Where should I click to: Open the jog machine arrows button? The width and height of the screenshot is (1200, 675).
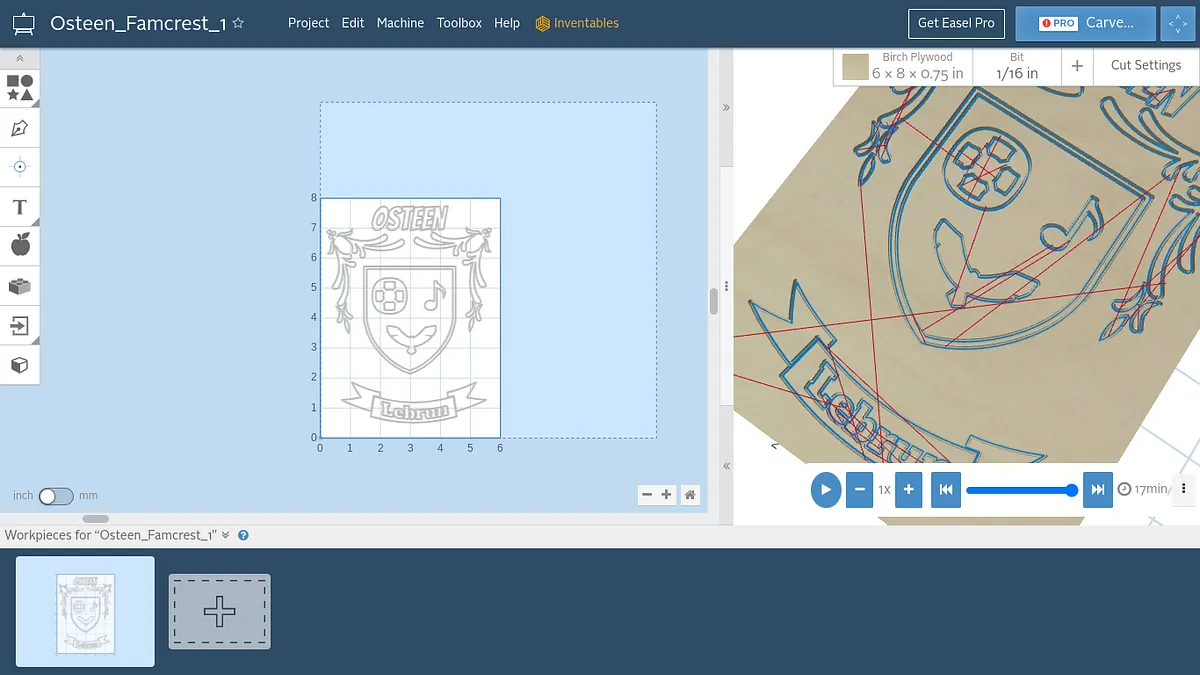1178,23
